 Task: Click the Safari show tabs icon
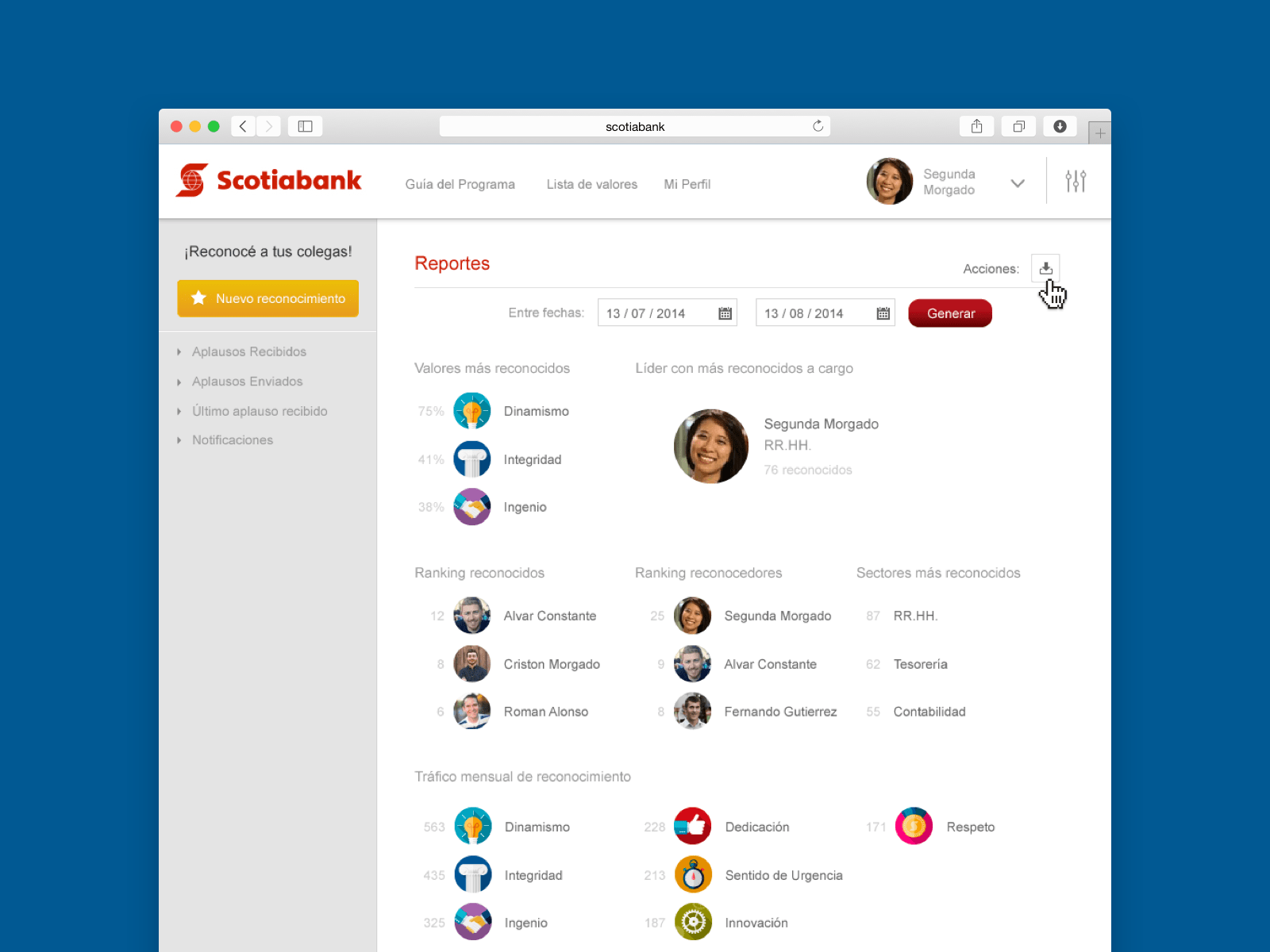(x=1018, y=126)
